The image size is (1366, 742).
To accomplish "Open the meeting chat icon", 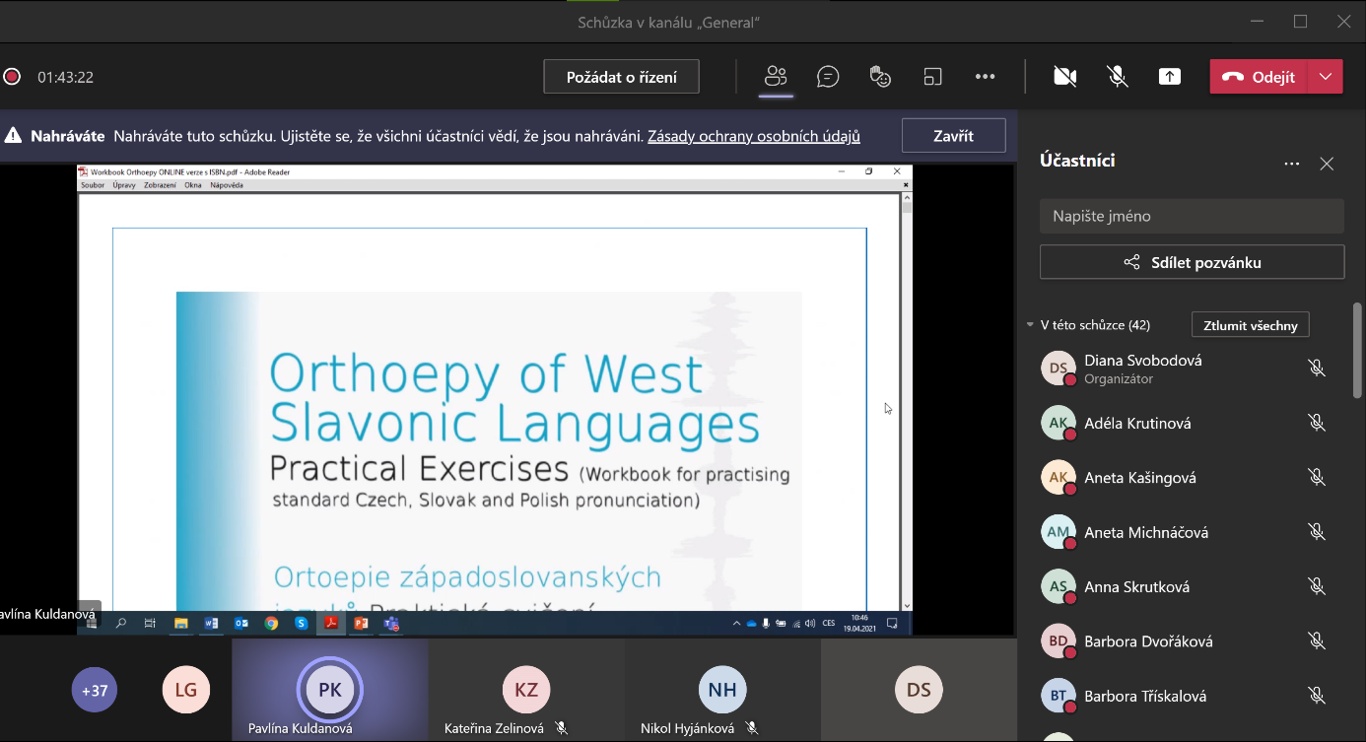I will click(x=828, y=77).
